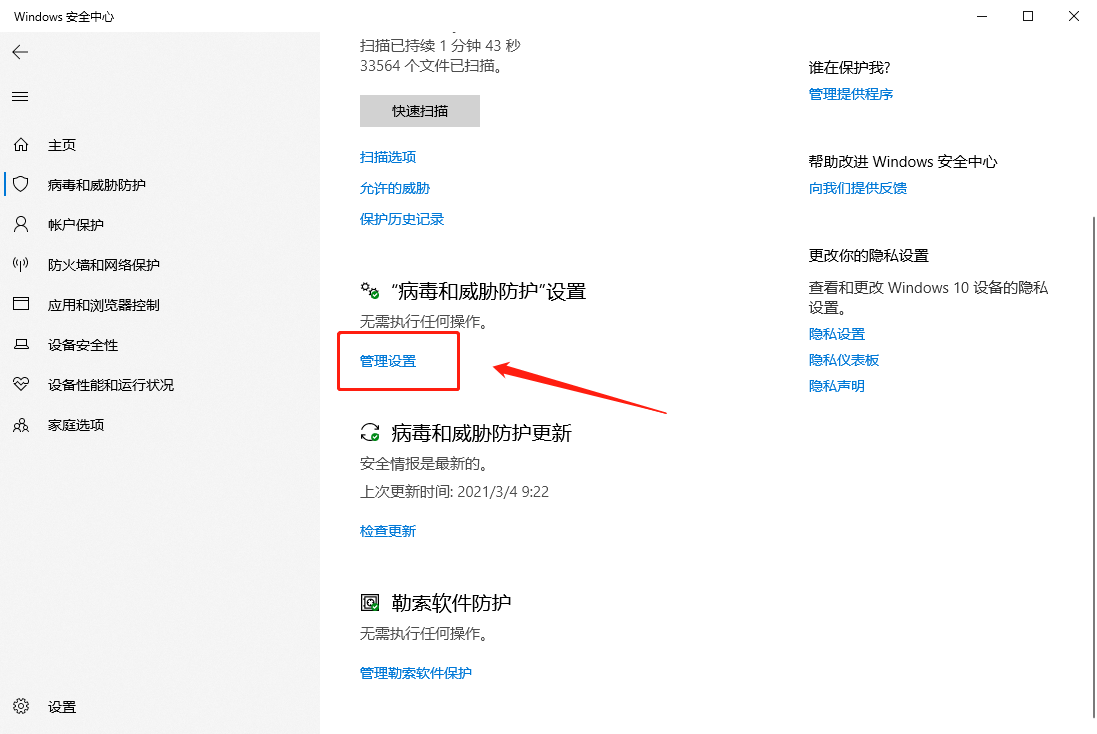Click the person icon for 帐户保护
The height and width of the screenshot is (734, 1097).
(x=21, y=225)
